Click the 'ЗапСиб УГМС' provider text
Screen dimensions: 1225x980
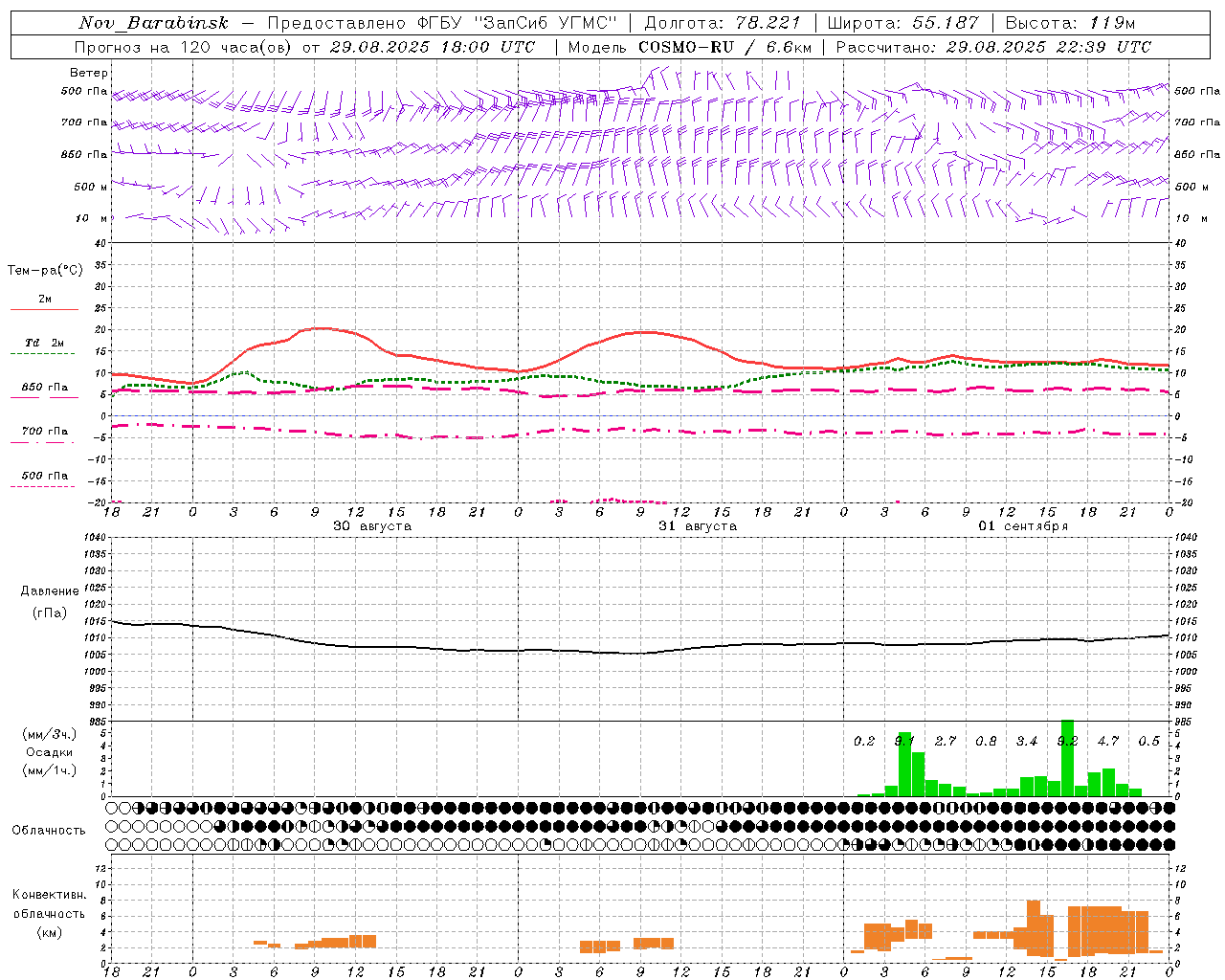(x=546, y=23)
